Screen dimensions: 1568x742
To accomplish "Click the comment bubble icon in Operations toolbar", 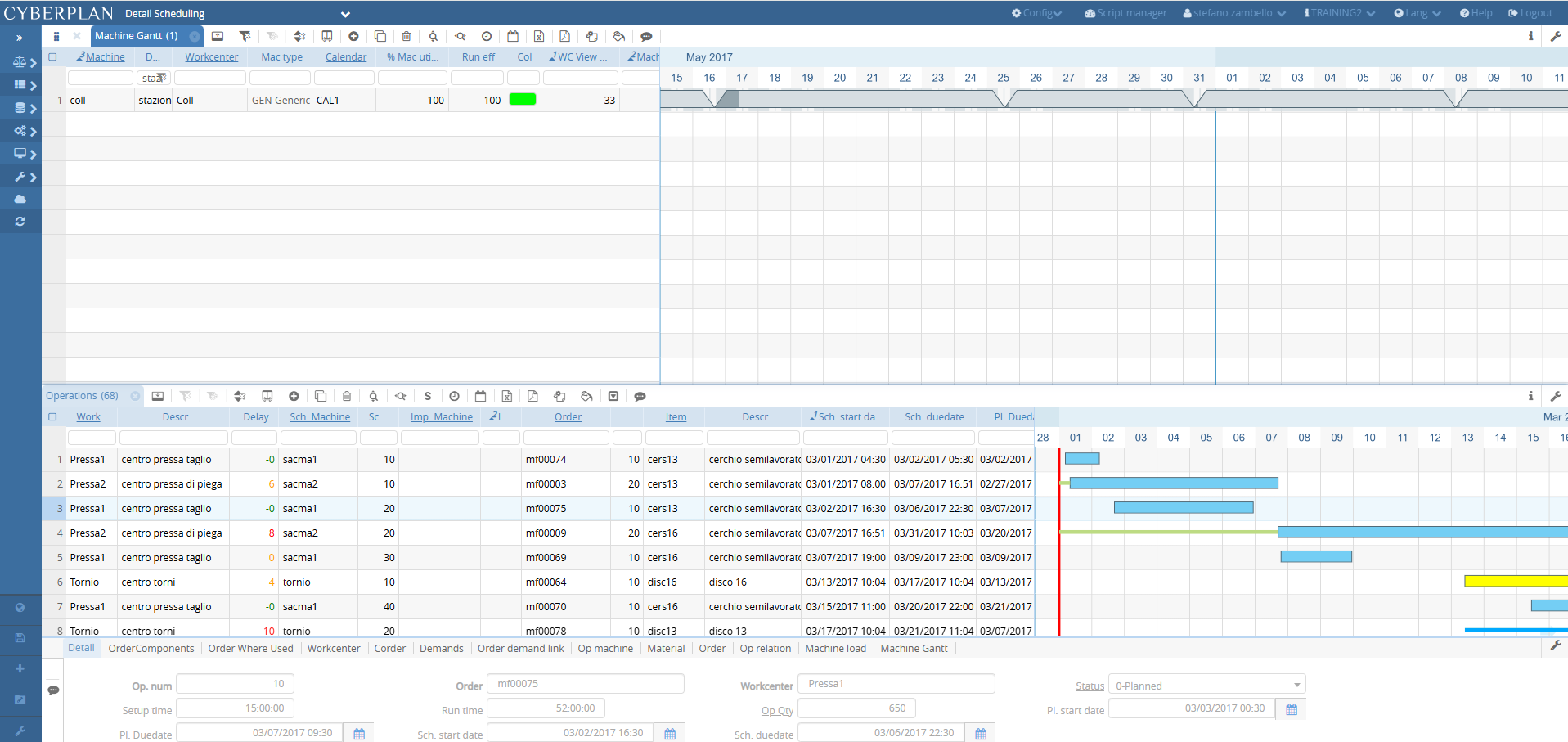I will click(640, 396).
